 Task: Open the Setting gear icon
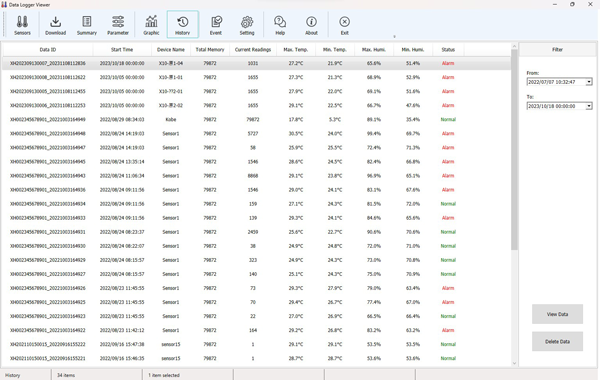[x=247, y=25]
